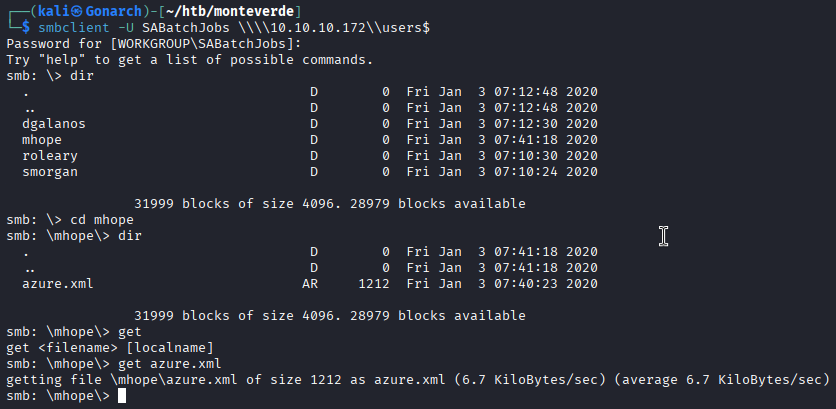Select the smorgan directory entry

tap(49, 172)
